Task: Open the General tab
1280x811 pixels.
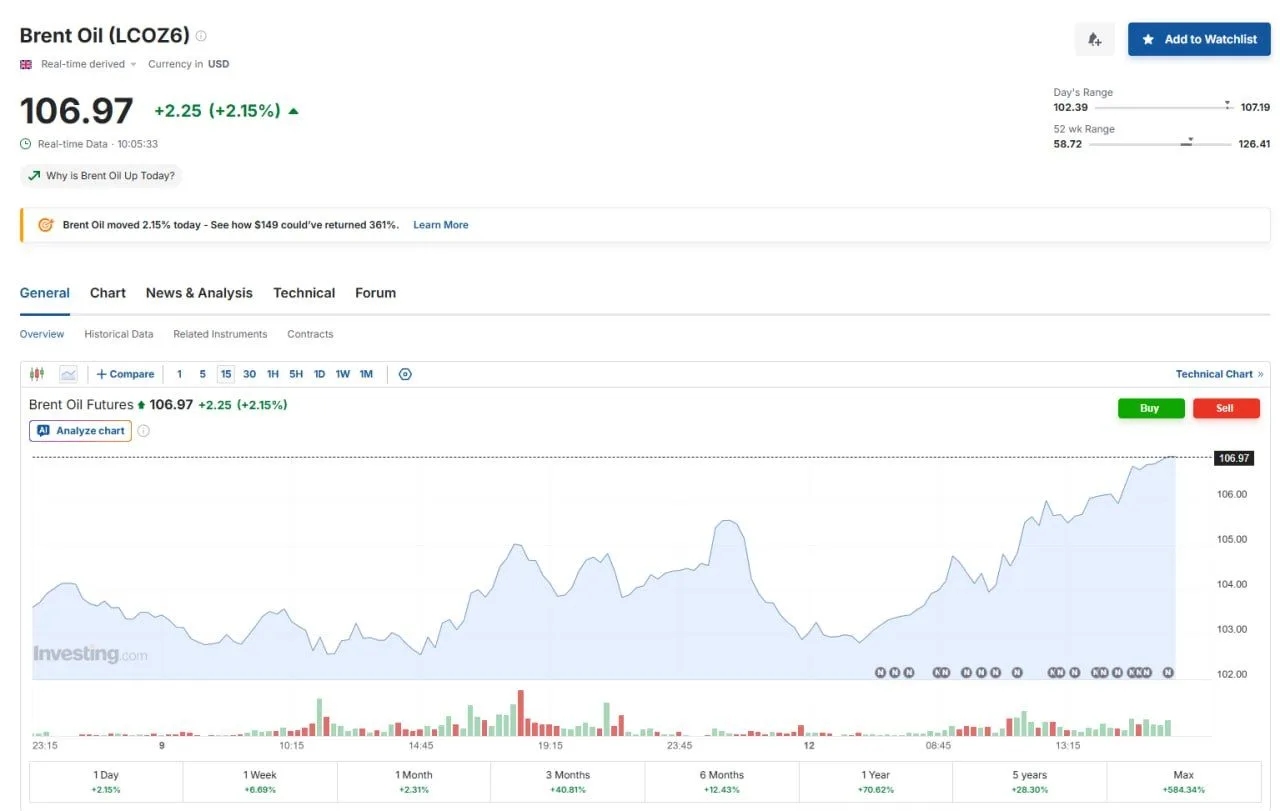Action: (x=45, y=293)
